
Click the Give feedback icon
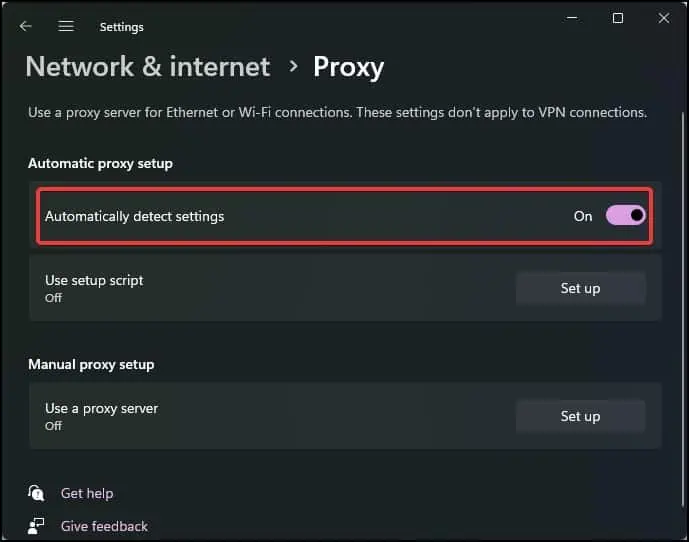(x=37, y=526)
